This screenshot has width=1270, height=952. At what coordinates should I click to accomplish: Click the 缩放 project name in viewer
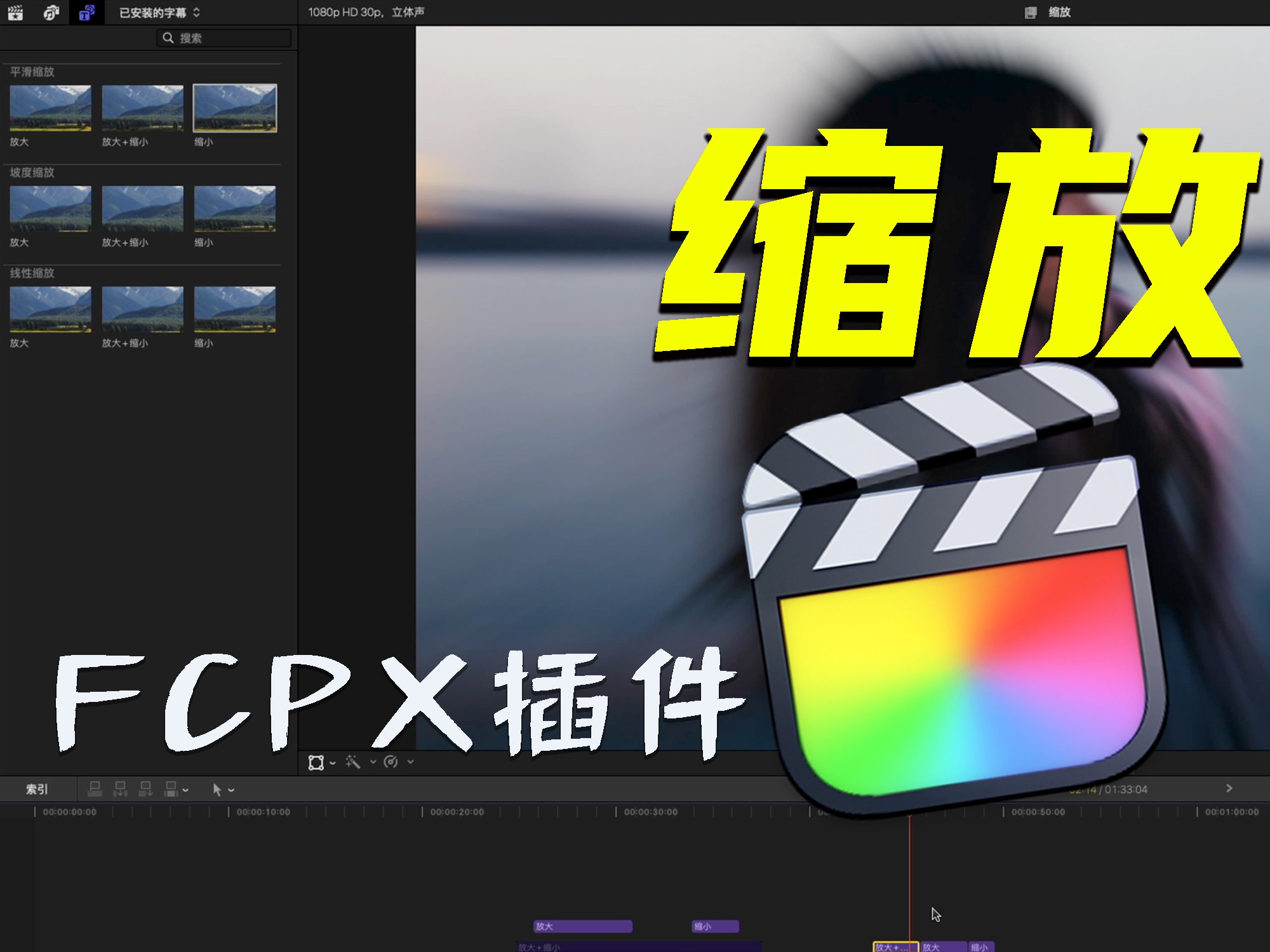[1059, 12]
